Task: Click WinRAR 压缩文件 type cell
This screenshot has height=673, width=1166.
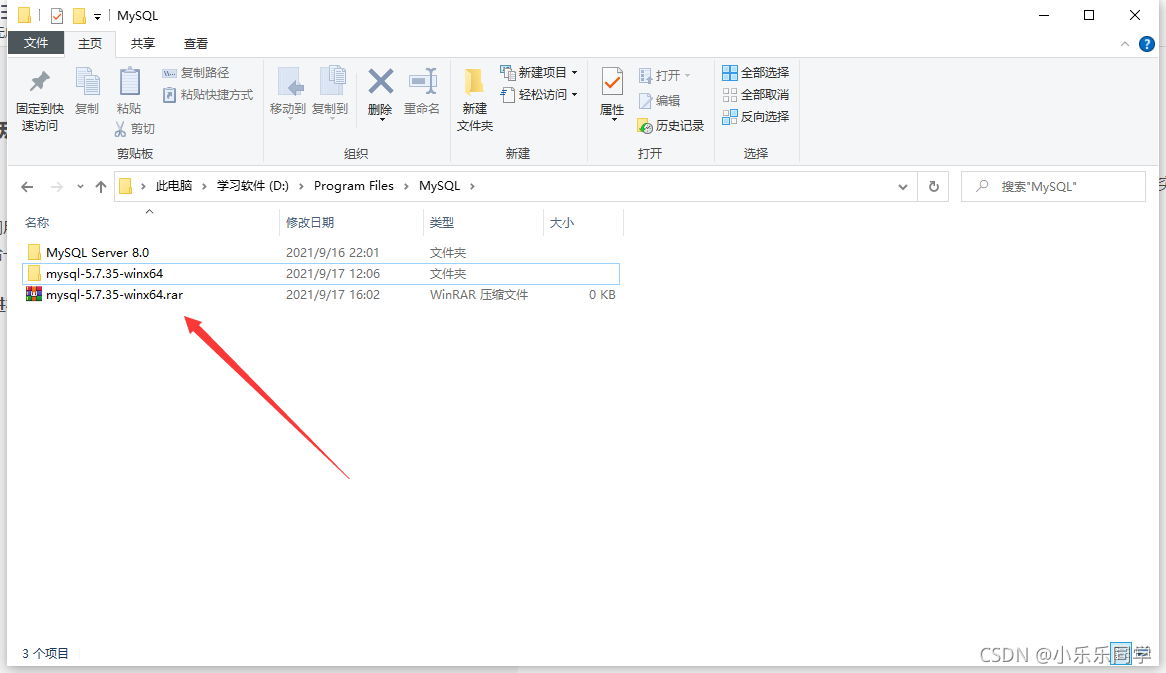Action: click(x=479, y=294)
